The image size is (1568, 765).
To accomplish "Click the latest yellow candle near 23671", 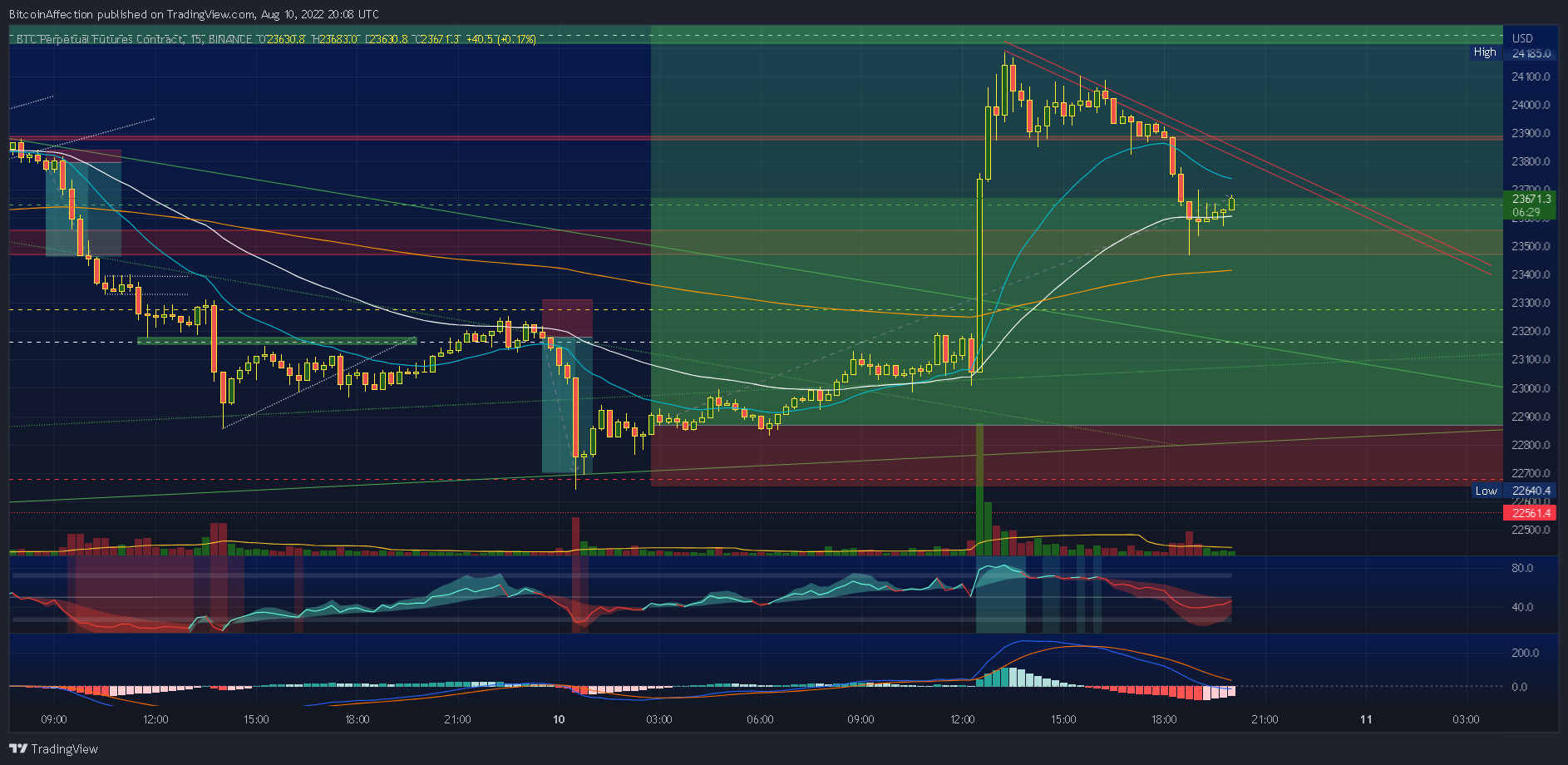I will (x=1231, y=204).
